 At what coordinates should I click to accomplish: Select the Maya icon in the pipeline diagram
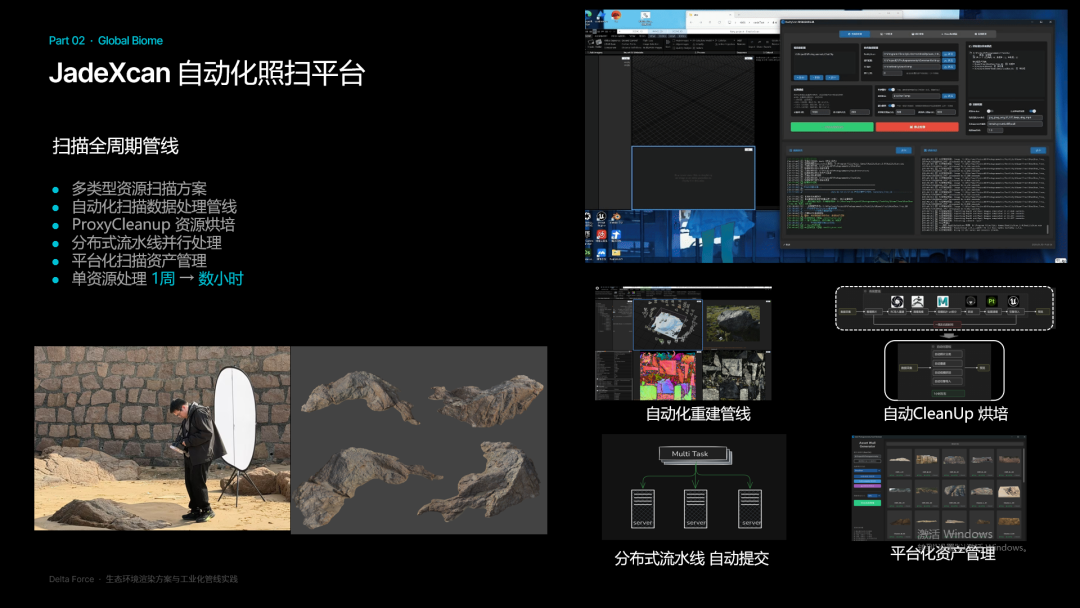[942, 302]
